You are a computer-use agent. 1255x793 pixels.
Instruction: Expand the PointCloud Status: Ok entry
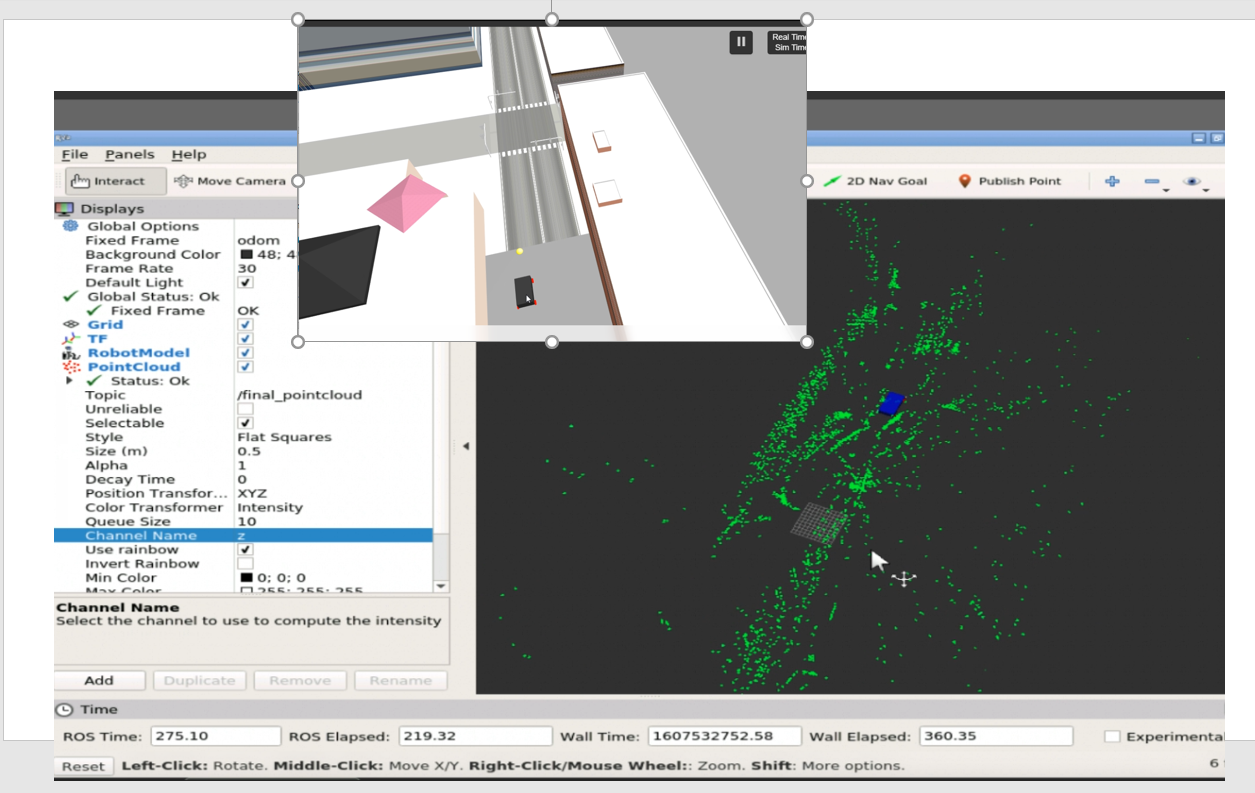click(x=69, y=380)
